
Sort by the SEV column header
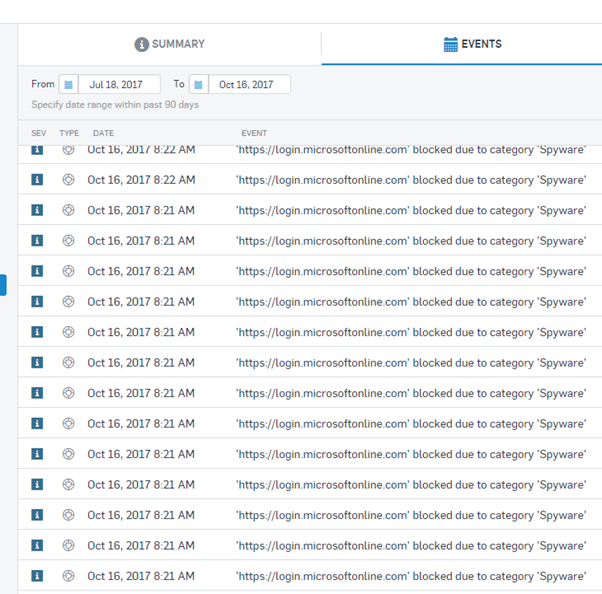(x=38, y=133)
